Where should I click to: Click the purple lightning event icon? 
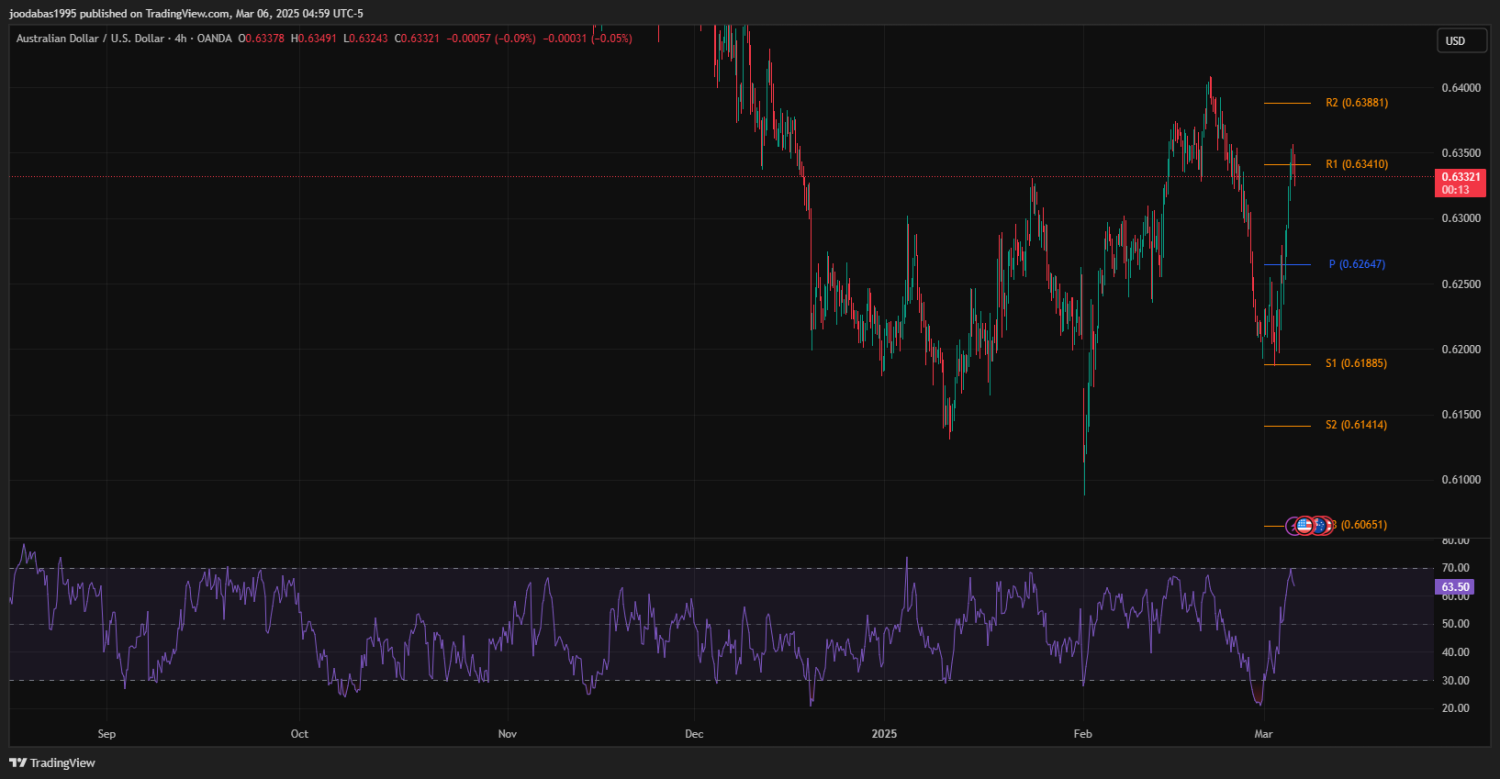(x=1293, y=525)
